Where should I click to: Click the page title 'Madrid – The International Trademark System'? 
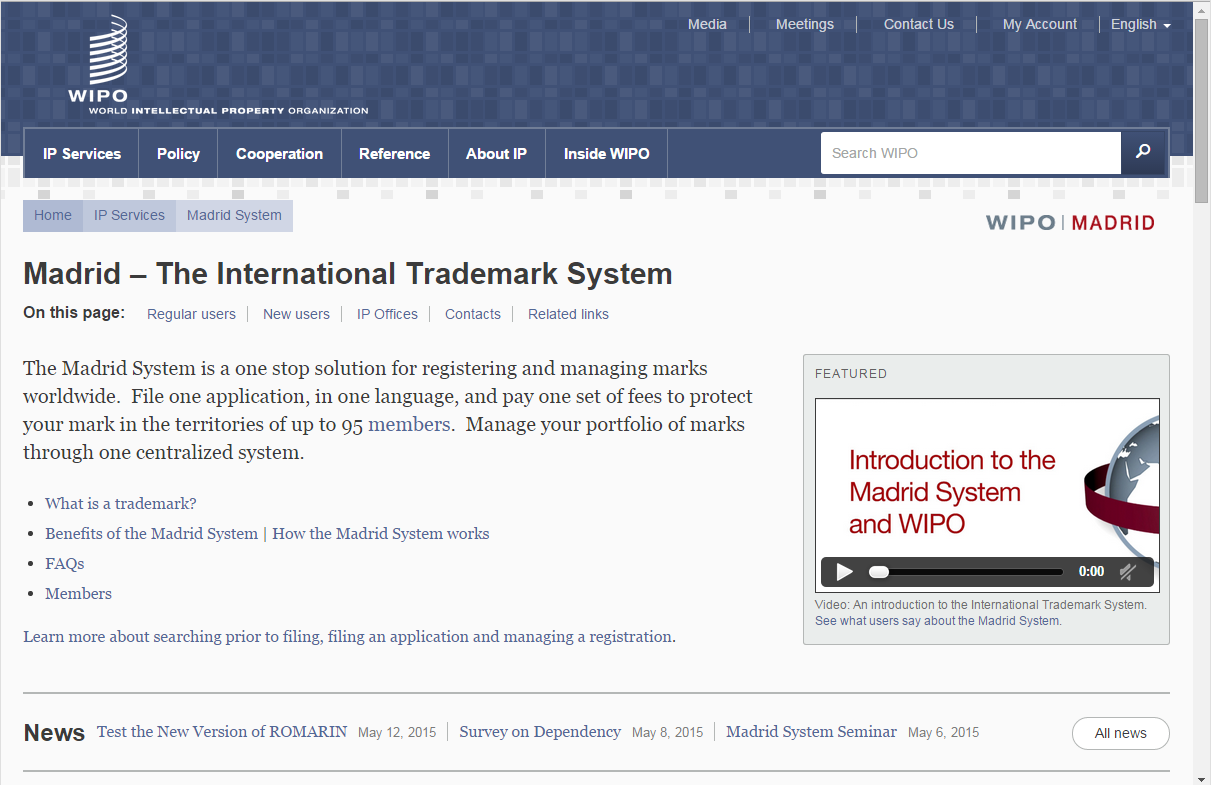pos(348,273)
